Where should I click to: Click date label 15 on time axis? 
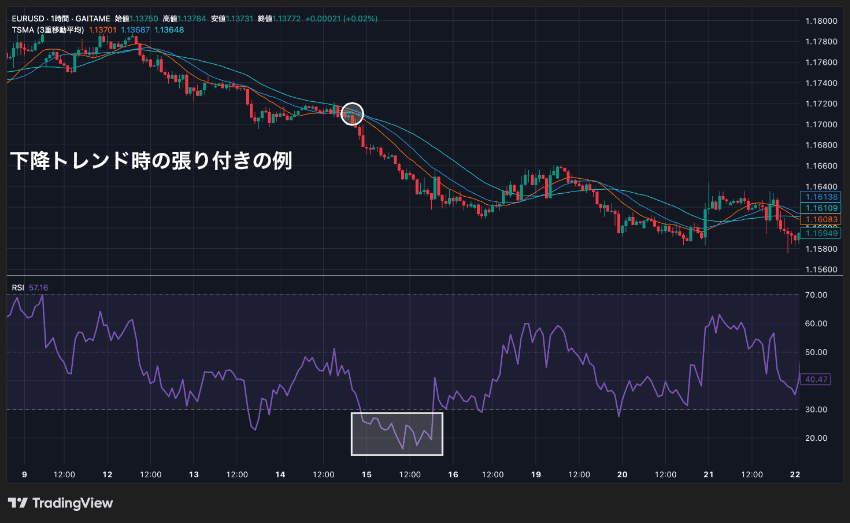[366, 474]
